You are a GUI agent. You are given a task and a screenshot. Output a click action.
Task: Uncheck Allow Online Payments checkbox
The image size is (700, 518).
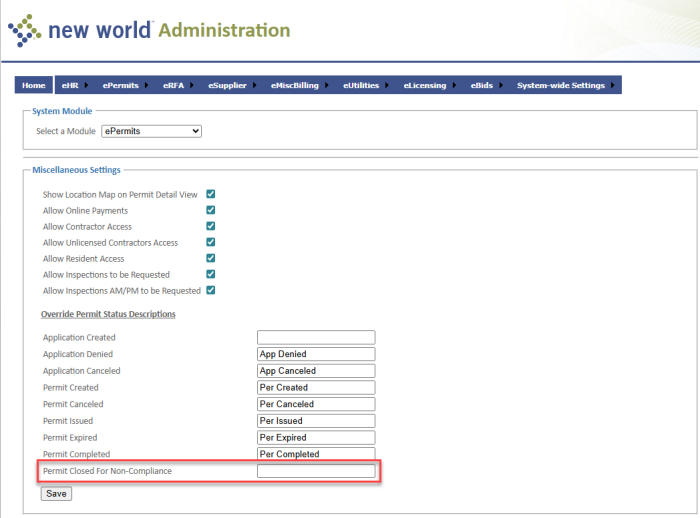pyautogui.click(x=211, y=210)
